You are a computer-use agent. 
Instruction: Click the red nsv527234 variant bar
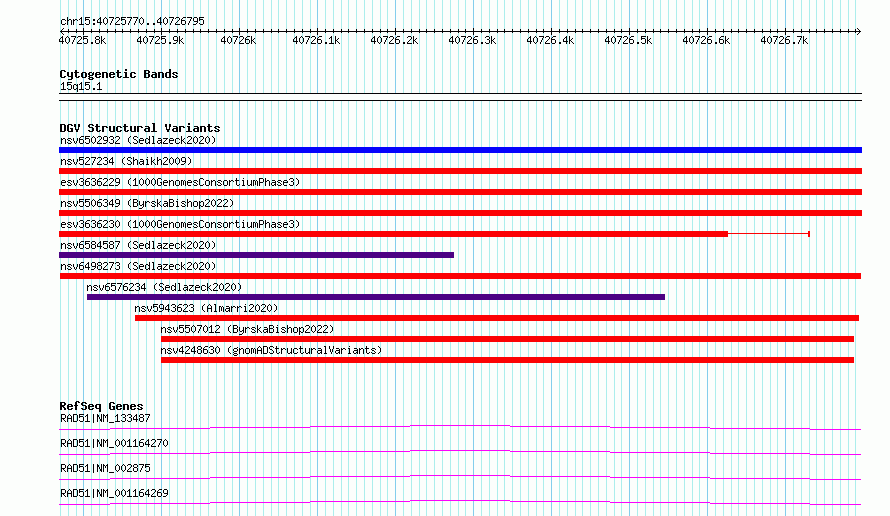tap(460, 171)
